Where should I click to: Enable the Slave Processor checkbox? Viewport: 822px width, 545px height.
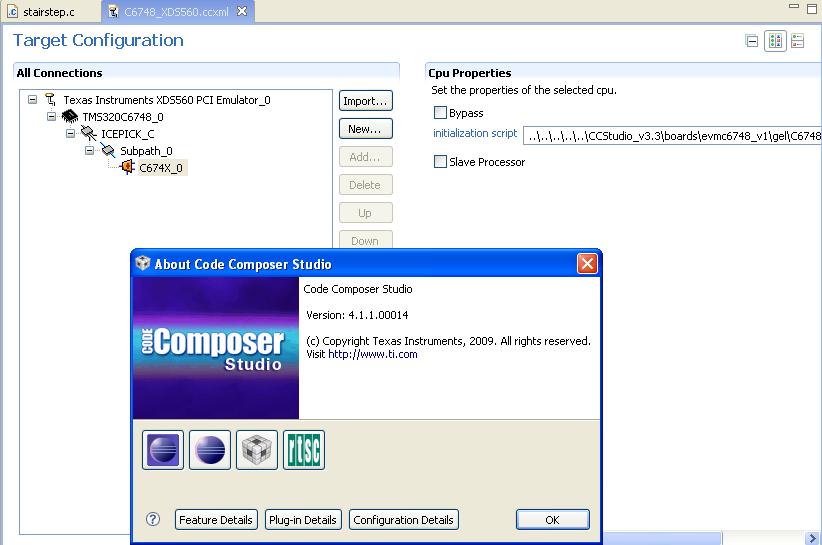pyautogui.click(x=440, y=161)
